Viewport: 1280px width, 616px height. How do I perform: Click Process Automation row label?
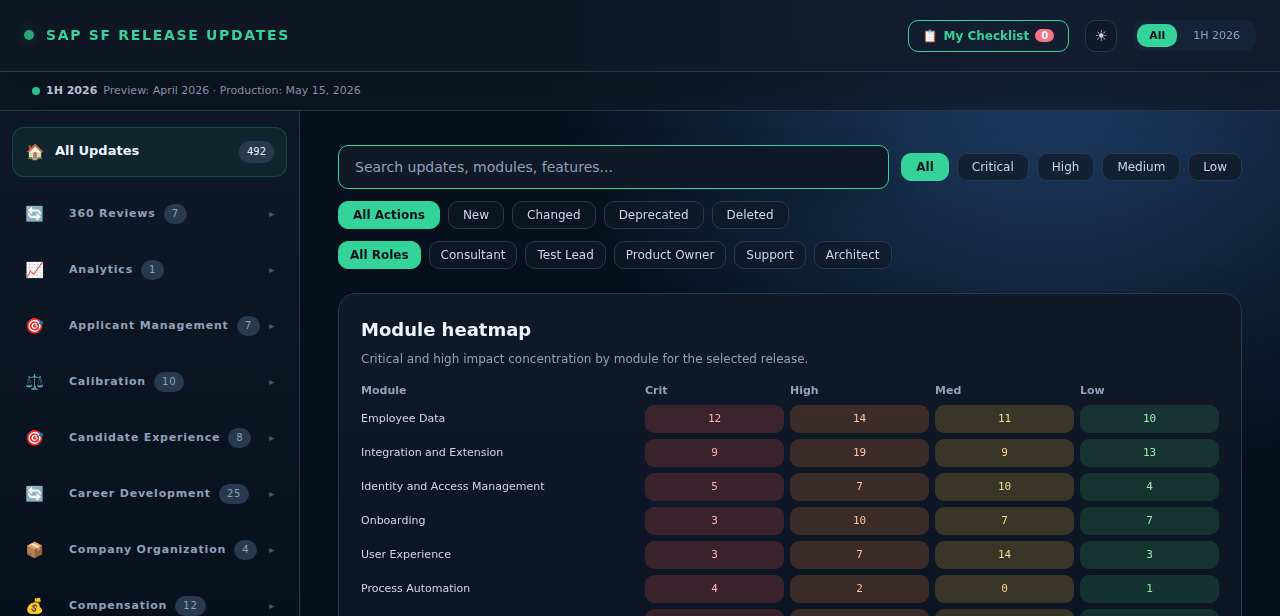415,589
